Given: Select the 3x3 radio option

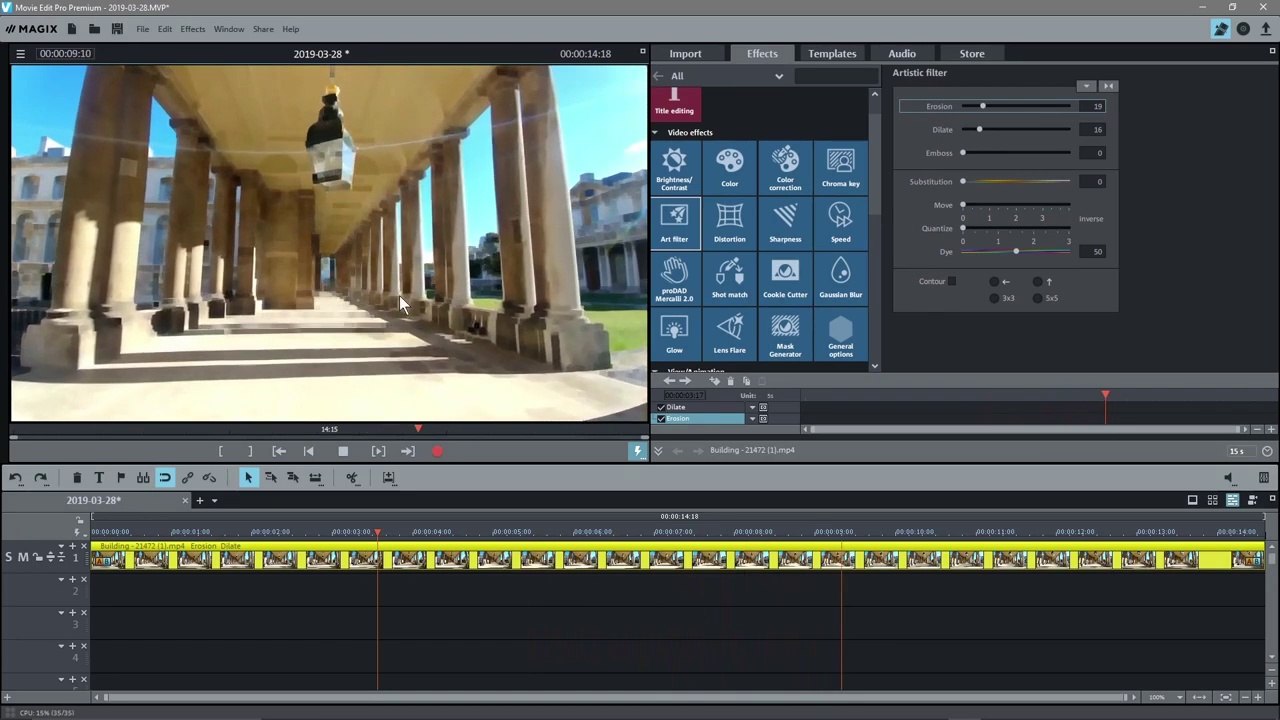Looking at the screenshot, I should [994, 298].
